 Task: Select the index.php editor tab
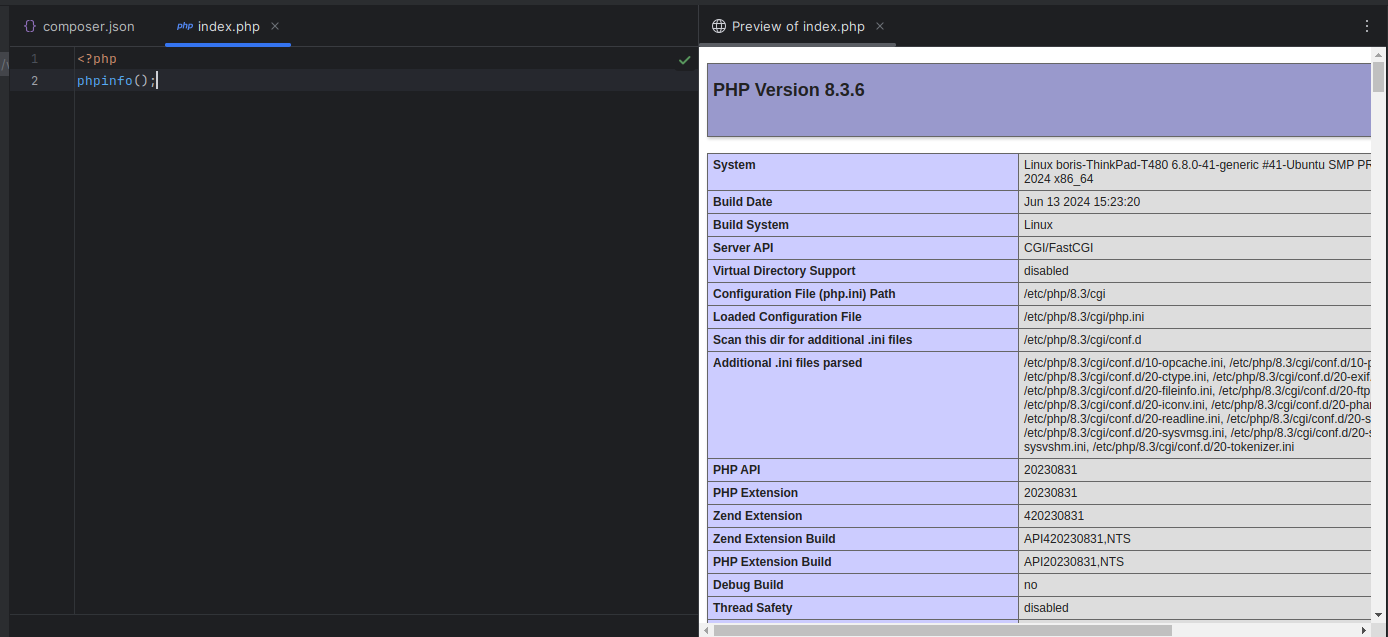point(228,27)
